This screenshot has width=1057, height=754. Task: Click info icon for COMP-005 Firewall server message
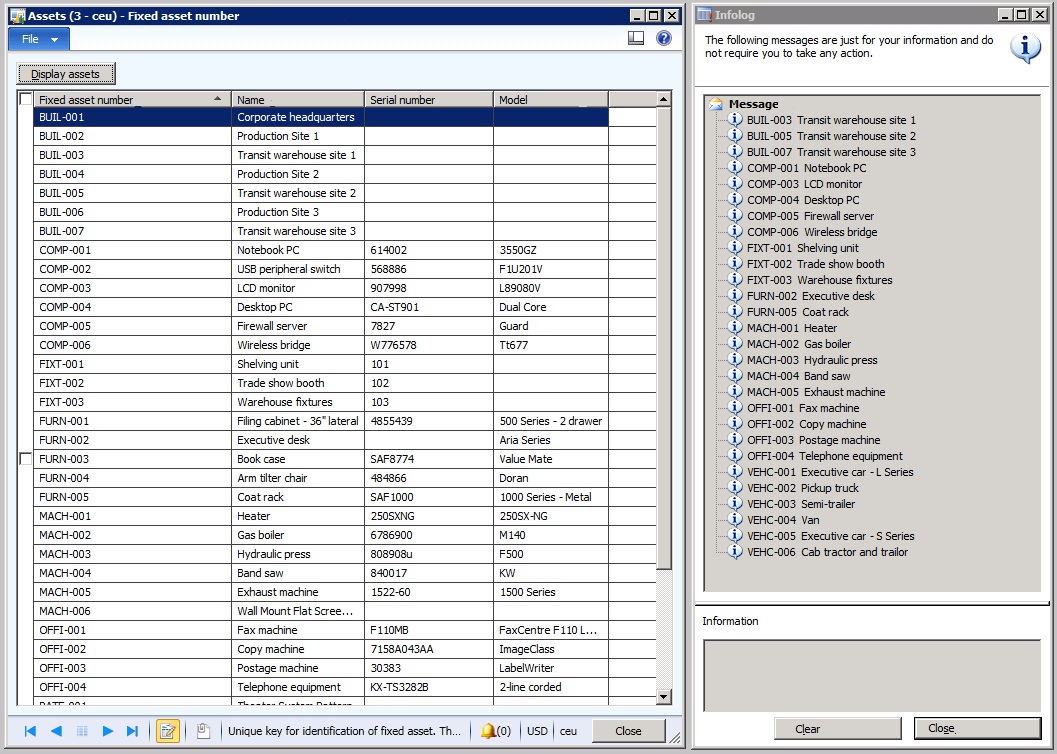pos(735,216)
